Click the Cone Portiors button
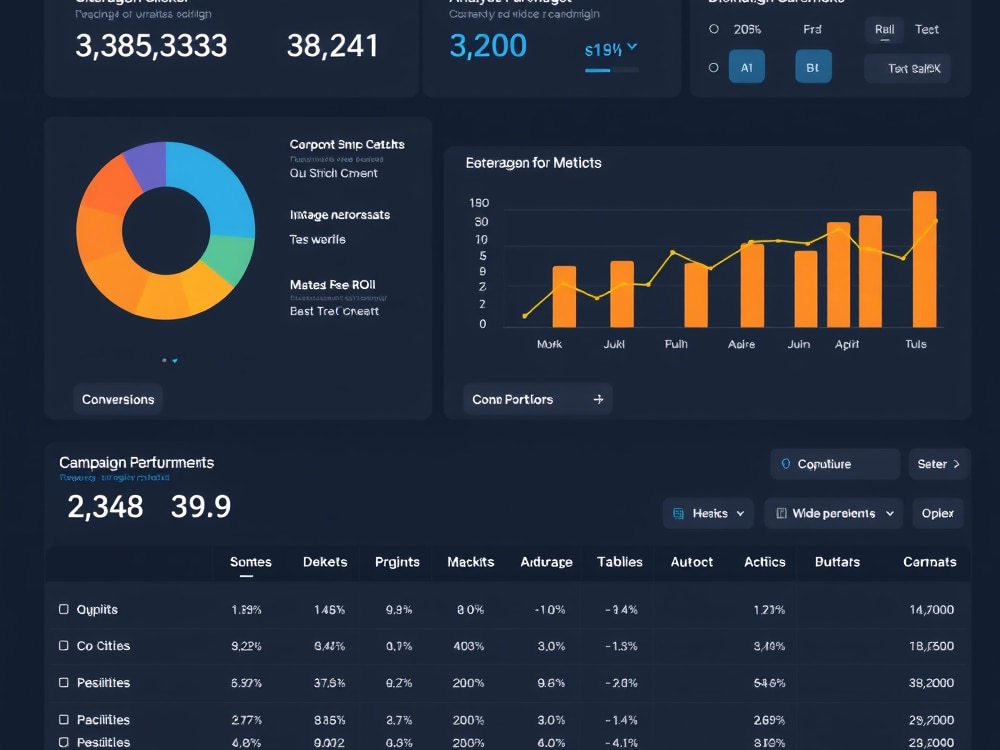1000x750 pixels. coord(538,399)
